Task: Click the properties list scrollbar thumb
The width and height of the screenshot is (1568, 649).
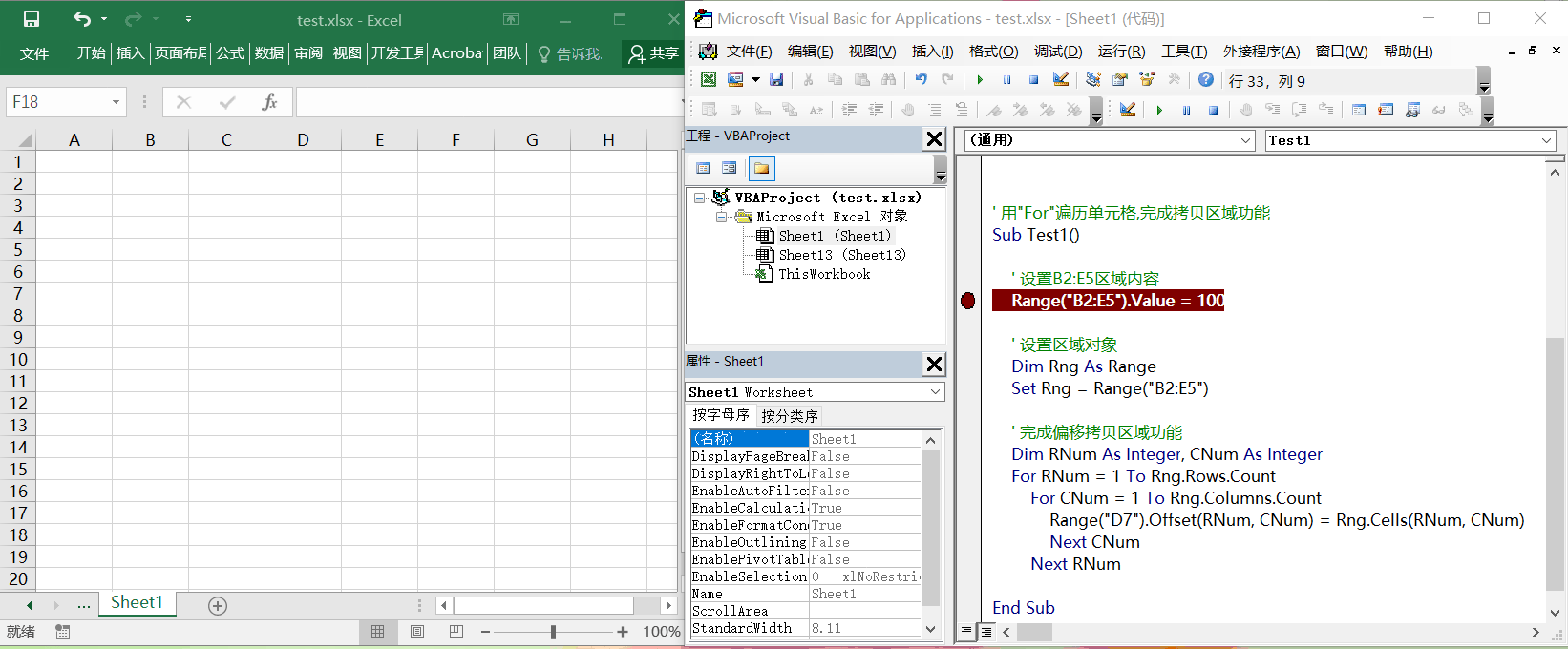Action: (x=930, y=528)
